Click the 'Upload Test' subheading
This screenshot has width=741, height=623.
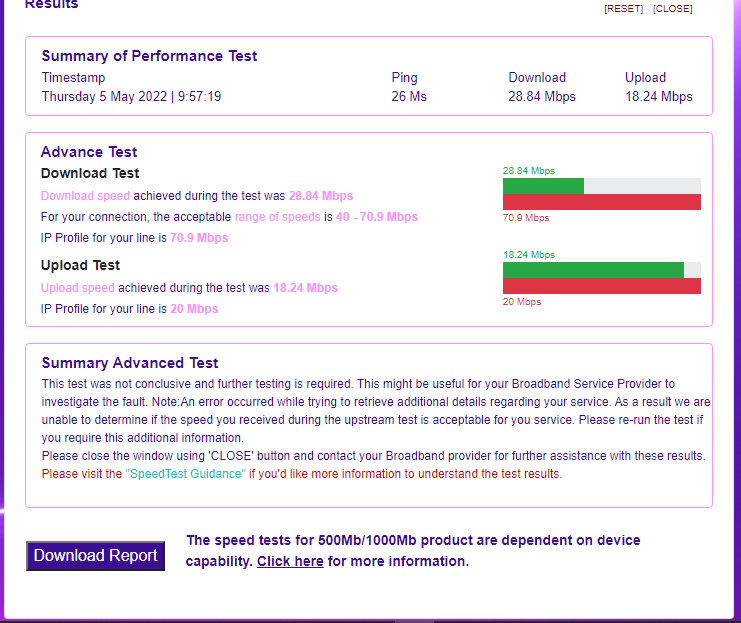[80, 265]
